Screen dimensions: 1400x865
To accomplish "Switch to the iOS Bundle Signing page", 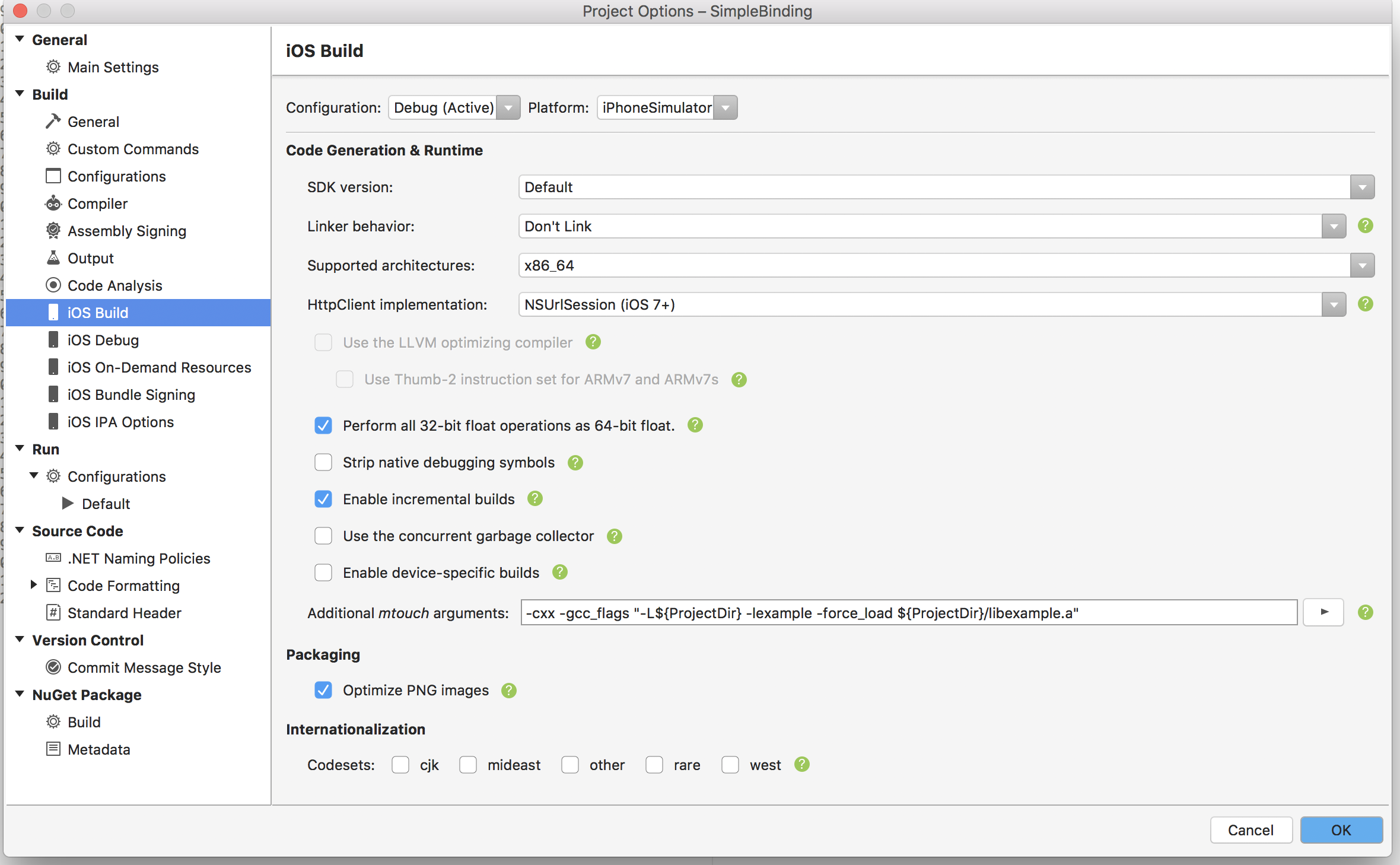I will tap(131, 395).
